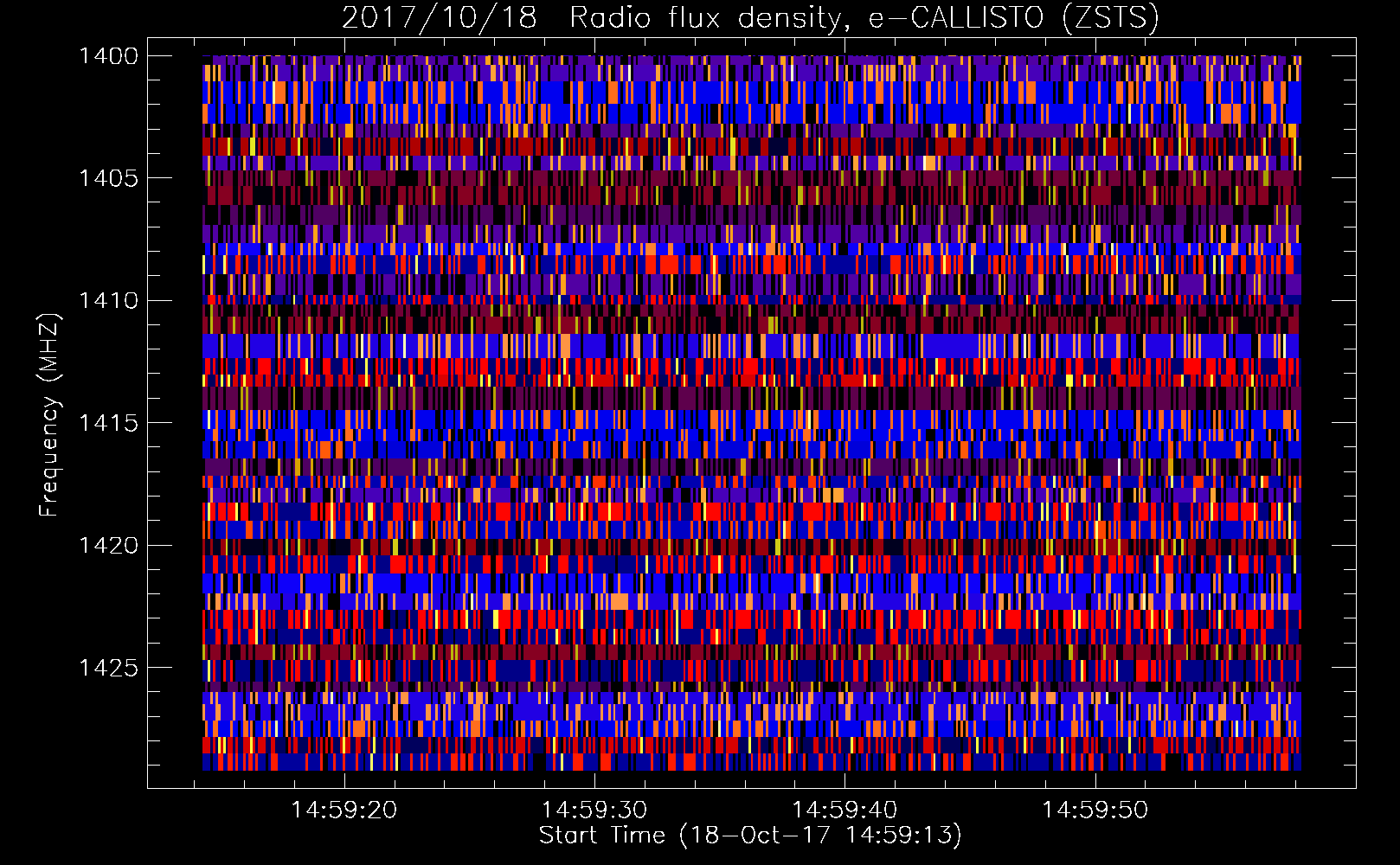1400x865 pixels.
Task: Click the 14:59:20 time tick label
Action: (344, 810)
